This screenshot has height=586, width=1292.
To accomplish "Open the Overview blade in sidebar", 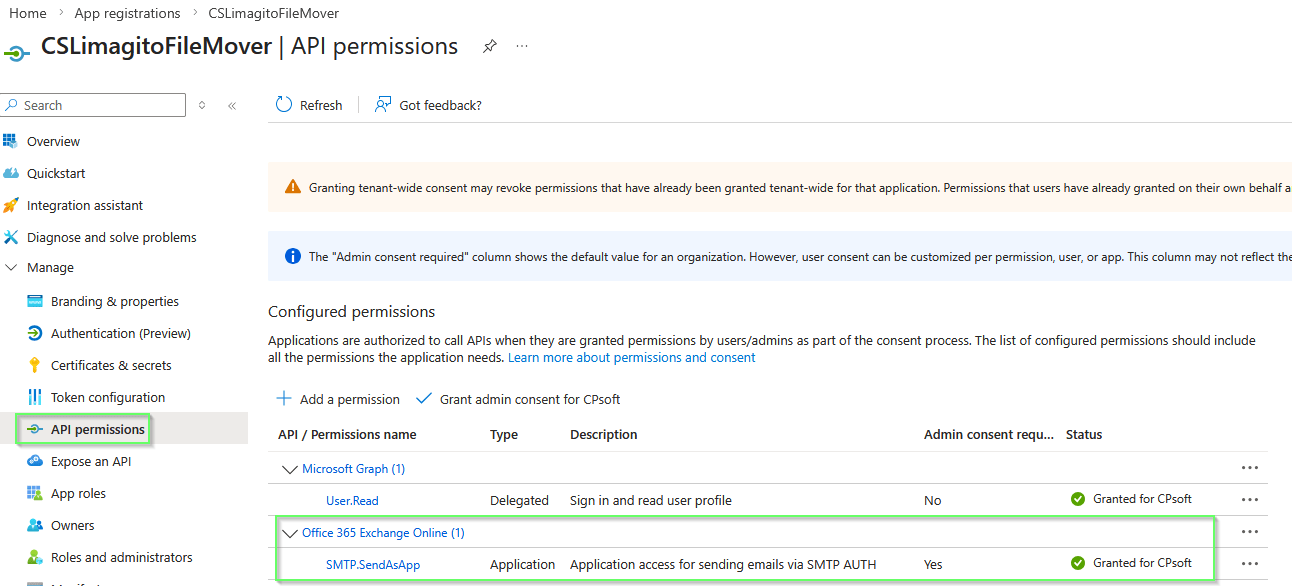I will (54, 141).
